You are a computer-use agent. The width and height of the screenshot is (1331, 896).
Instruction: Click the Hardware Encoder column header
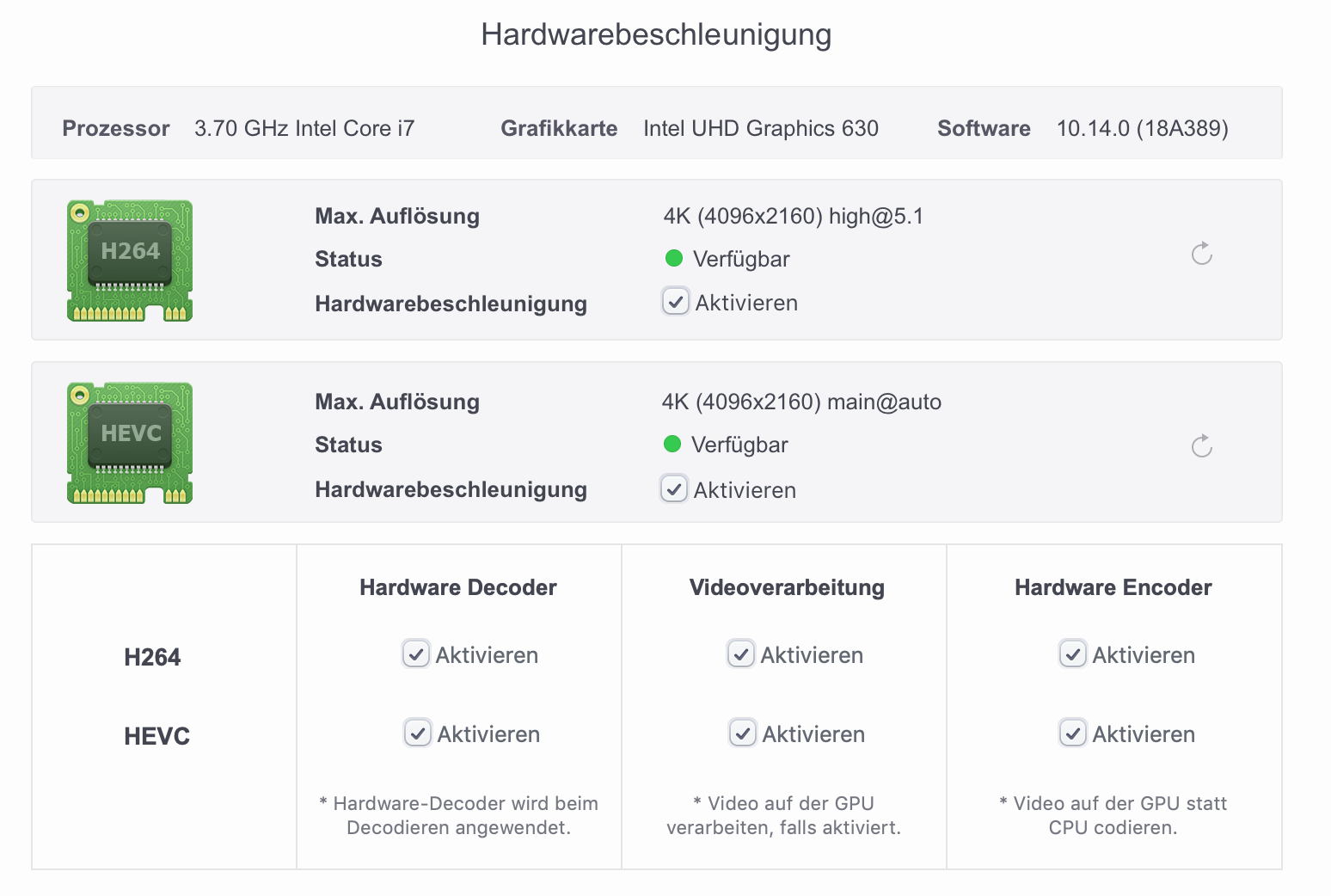(x=1113, y=587)
